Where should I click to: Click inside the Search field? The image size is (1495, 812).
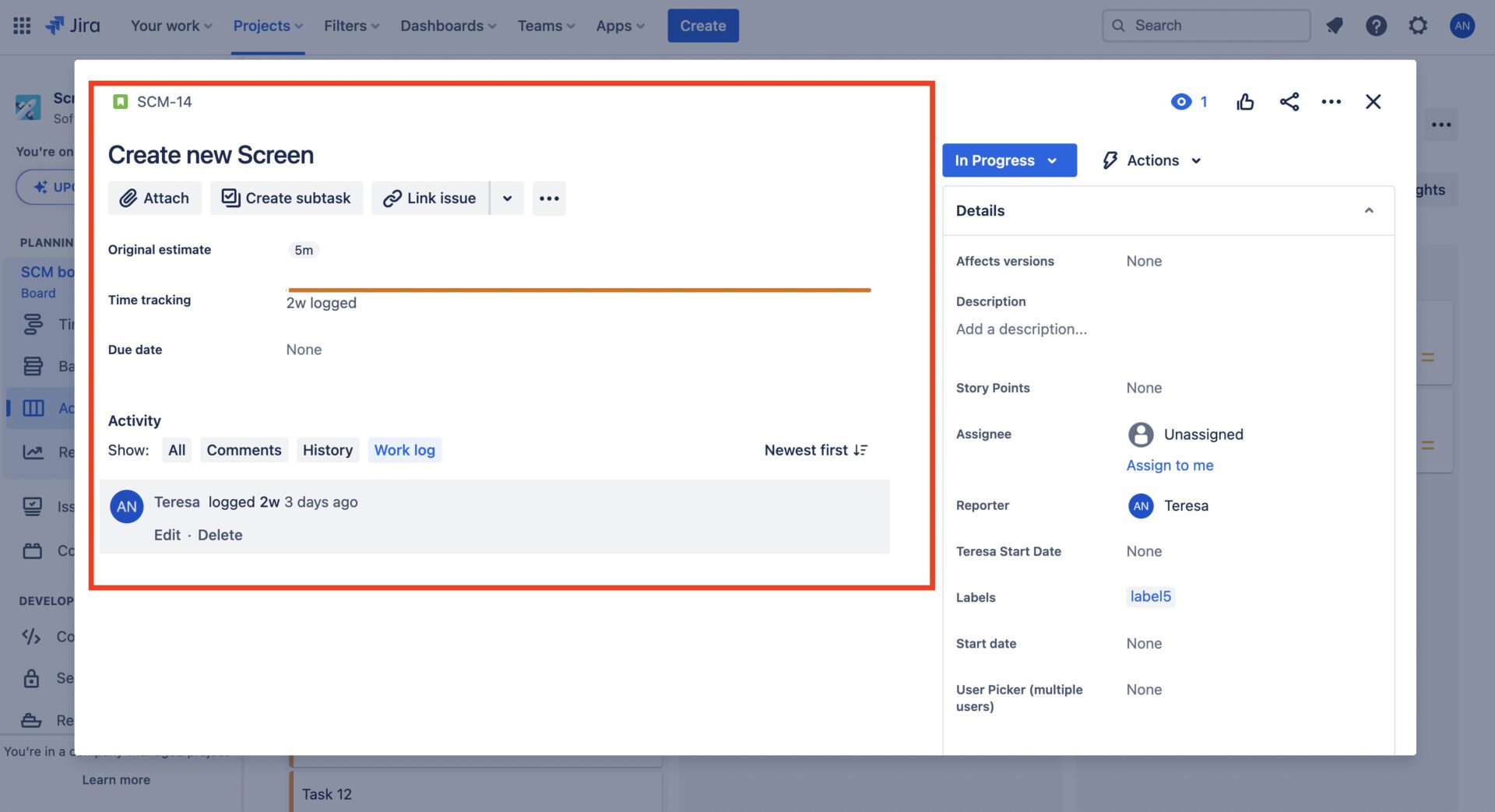tap(1206, 25)
